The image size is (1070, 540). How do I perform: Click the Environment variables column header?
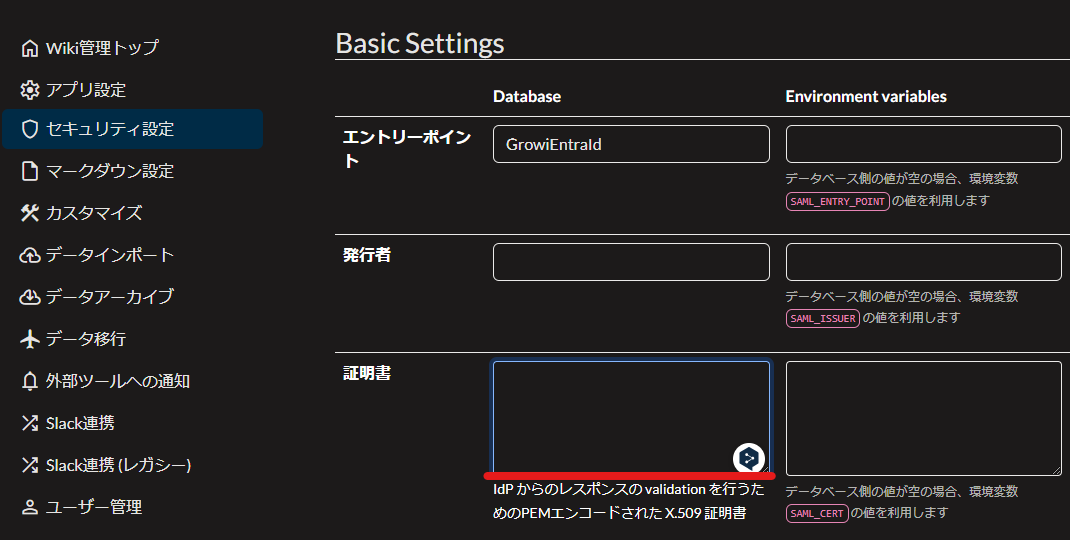click(866, 97)
